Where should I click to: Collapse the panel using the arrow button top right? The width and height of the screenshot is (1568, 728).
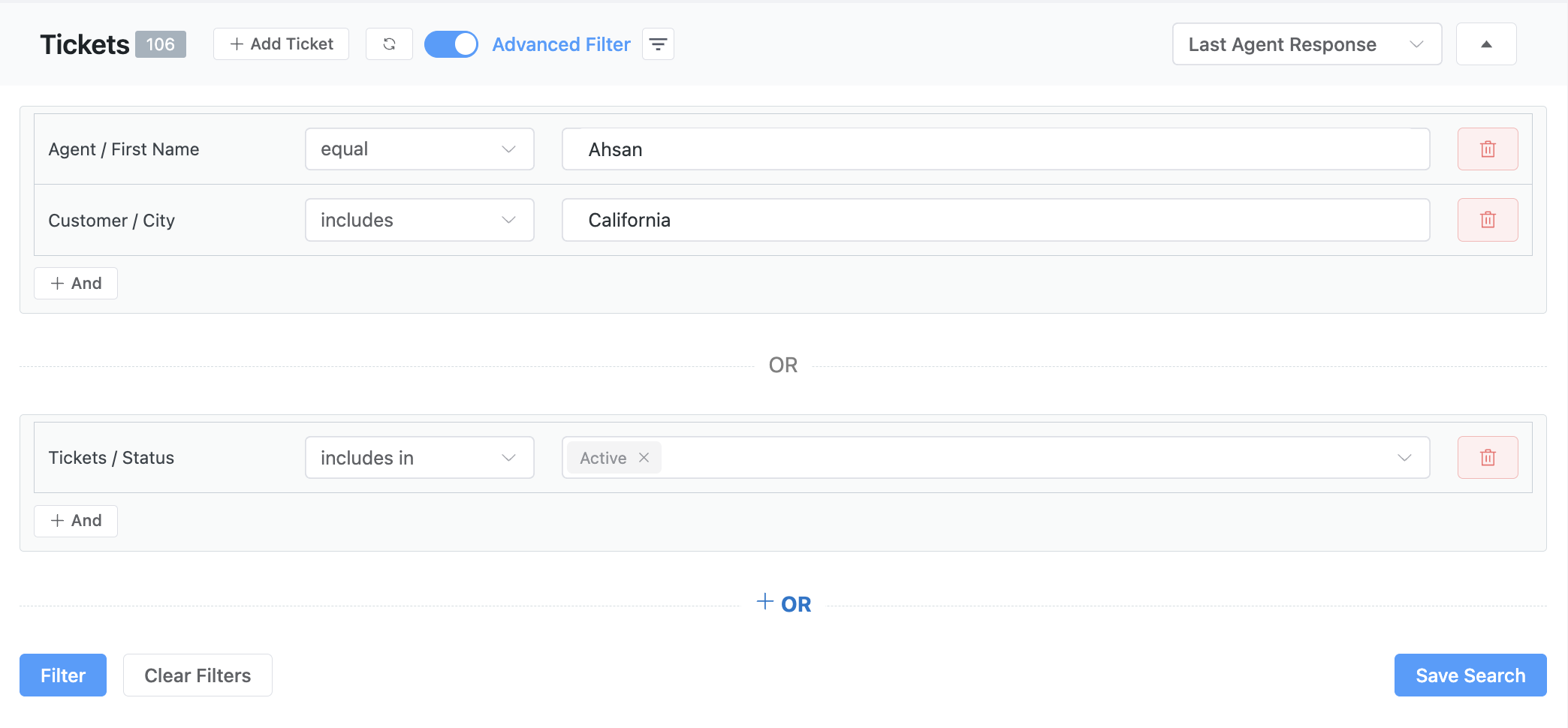1486,44
